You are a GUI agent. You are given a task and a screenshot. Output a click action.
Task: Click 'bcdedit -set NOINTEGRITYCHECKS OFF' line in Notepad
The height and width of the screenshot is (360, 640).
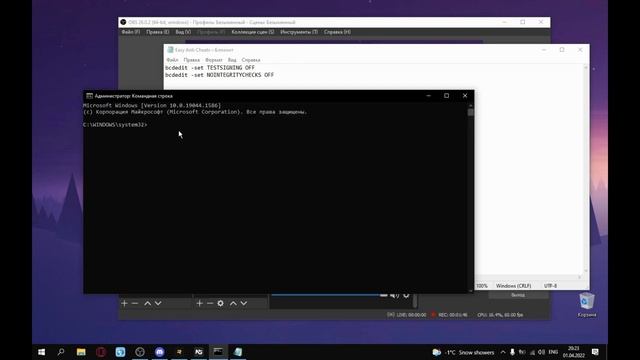click(220, 75)
